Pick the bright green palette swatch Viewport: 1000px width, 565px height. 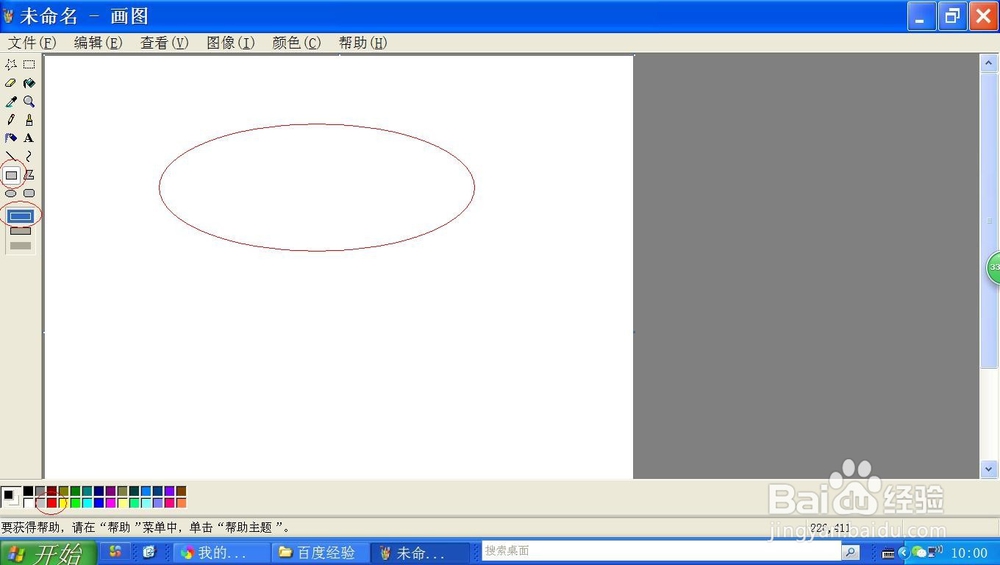(x=75, y=503)
